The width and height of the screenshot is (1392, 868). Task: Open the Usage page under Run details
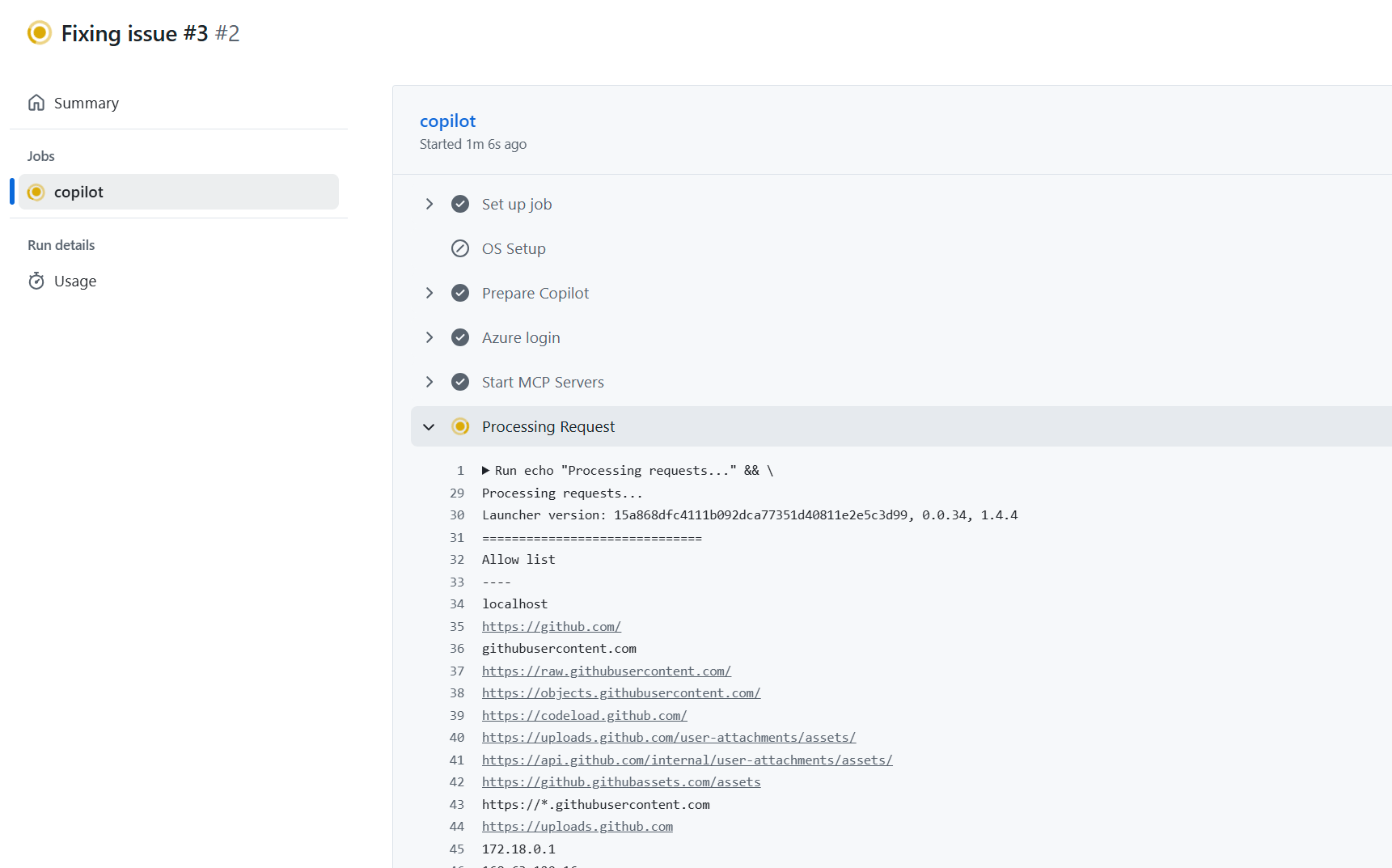point(75,280)
